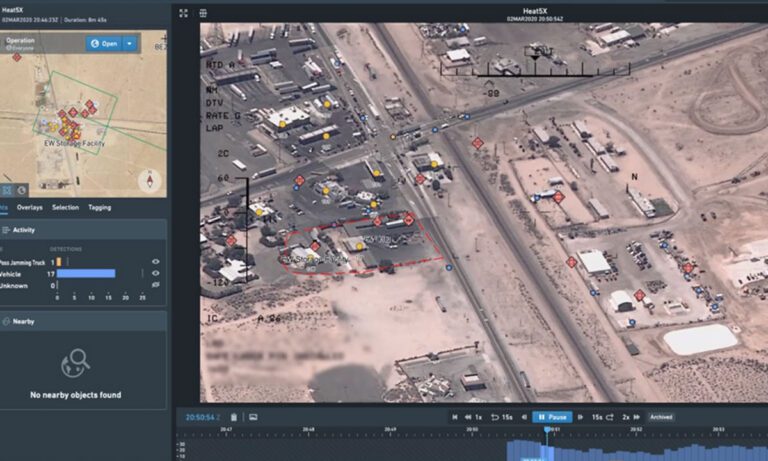The width and height of the screenshot is (768, 461).
Task: Switch to the Tagging tab
Action: click(100, 207)
